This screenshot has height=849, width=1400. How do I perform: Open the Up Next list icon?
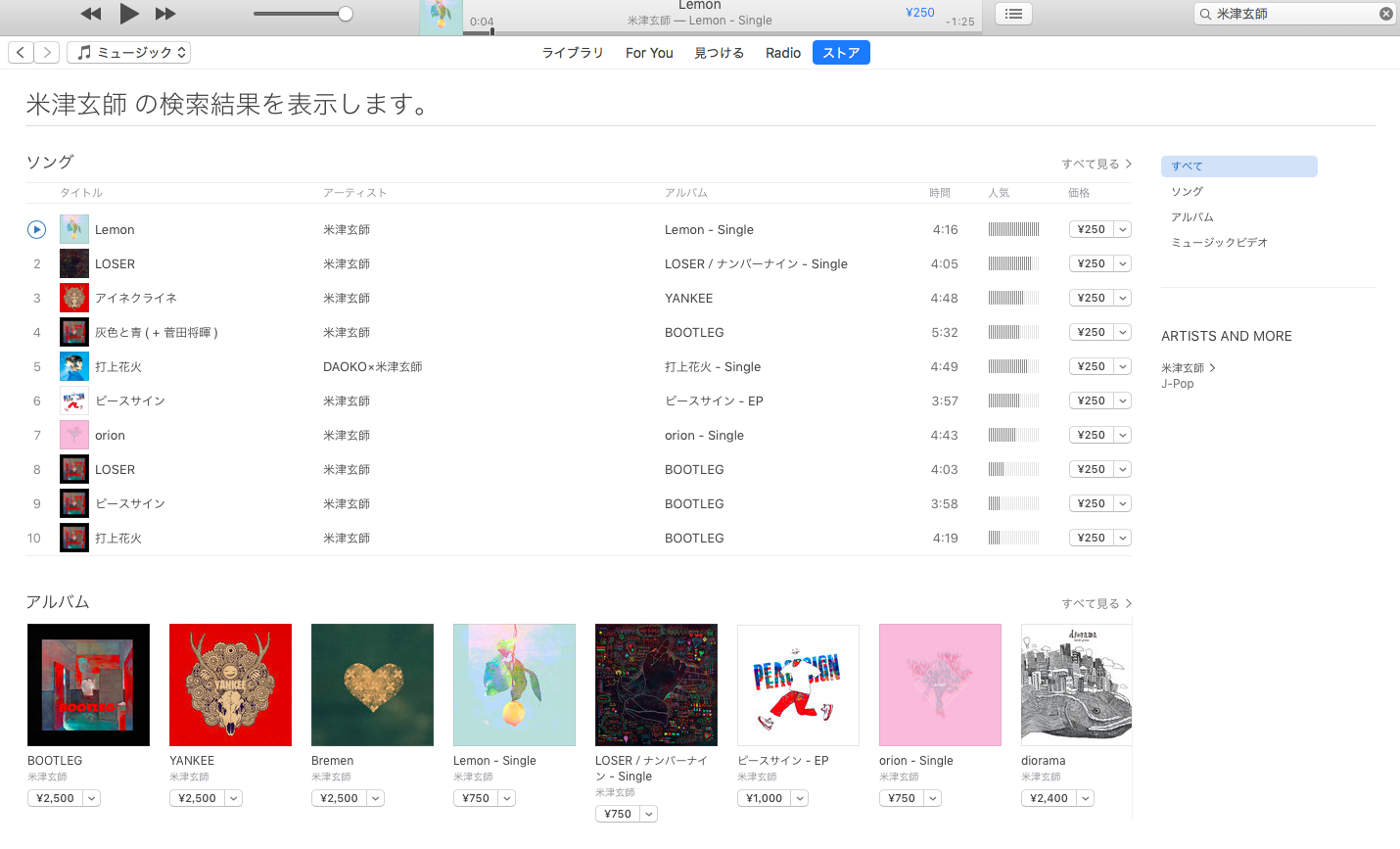(1013, 14)
